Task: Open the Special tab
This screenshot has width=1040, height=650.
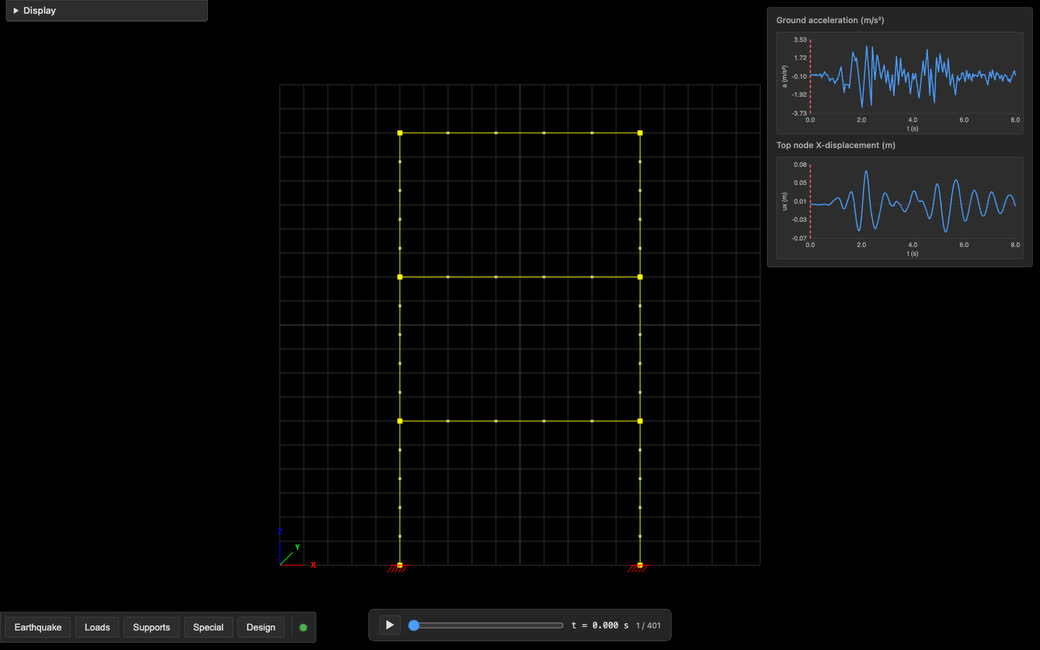Action: [x=208, y=627]
